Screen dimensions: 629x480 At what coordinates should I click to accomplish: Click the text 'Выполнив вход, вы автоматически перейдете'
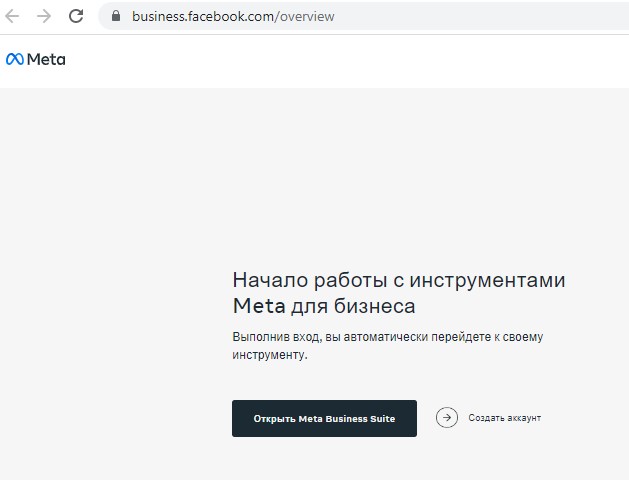360,337
